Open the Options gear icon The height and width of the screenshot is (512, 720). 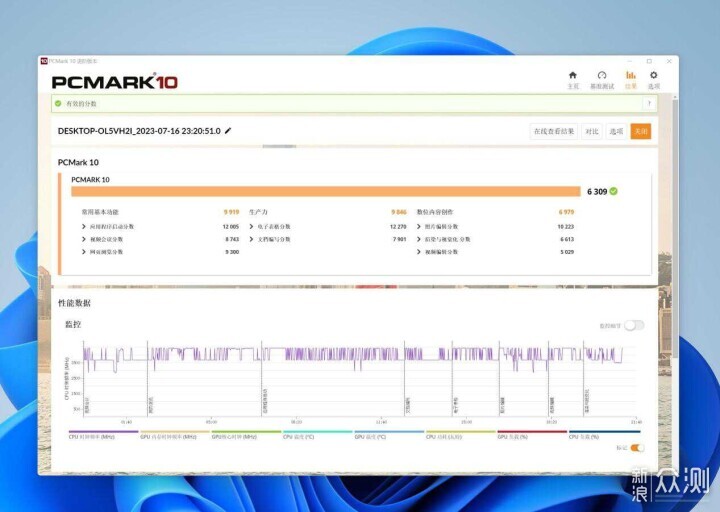coord(653,75)
